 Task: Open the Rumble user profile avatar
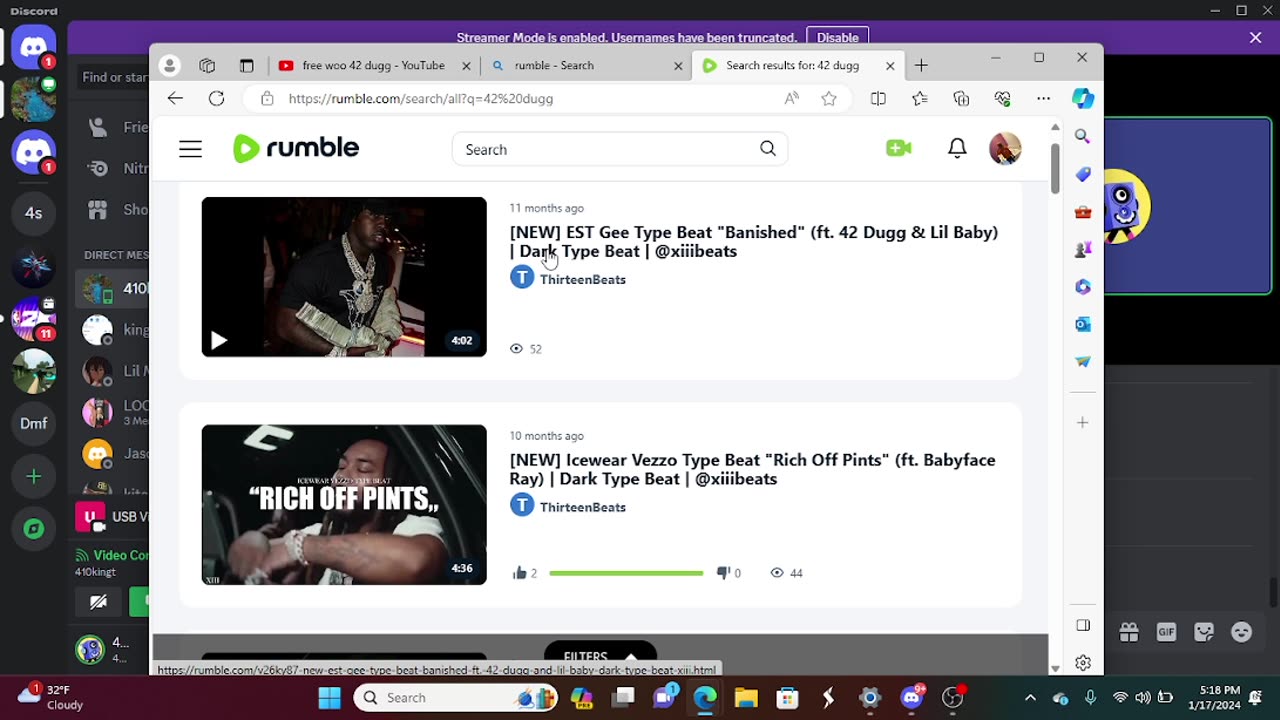tap(1005, 148)
